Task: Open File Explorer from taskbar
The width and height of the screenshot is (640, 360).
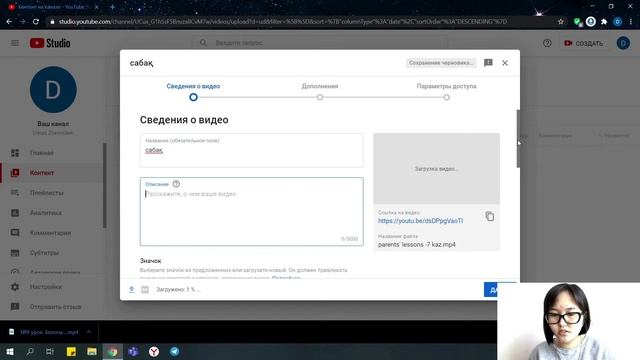Action: pyautogui.click(x=92, y=351)
